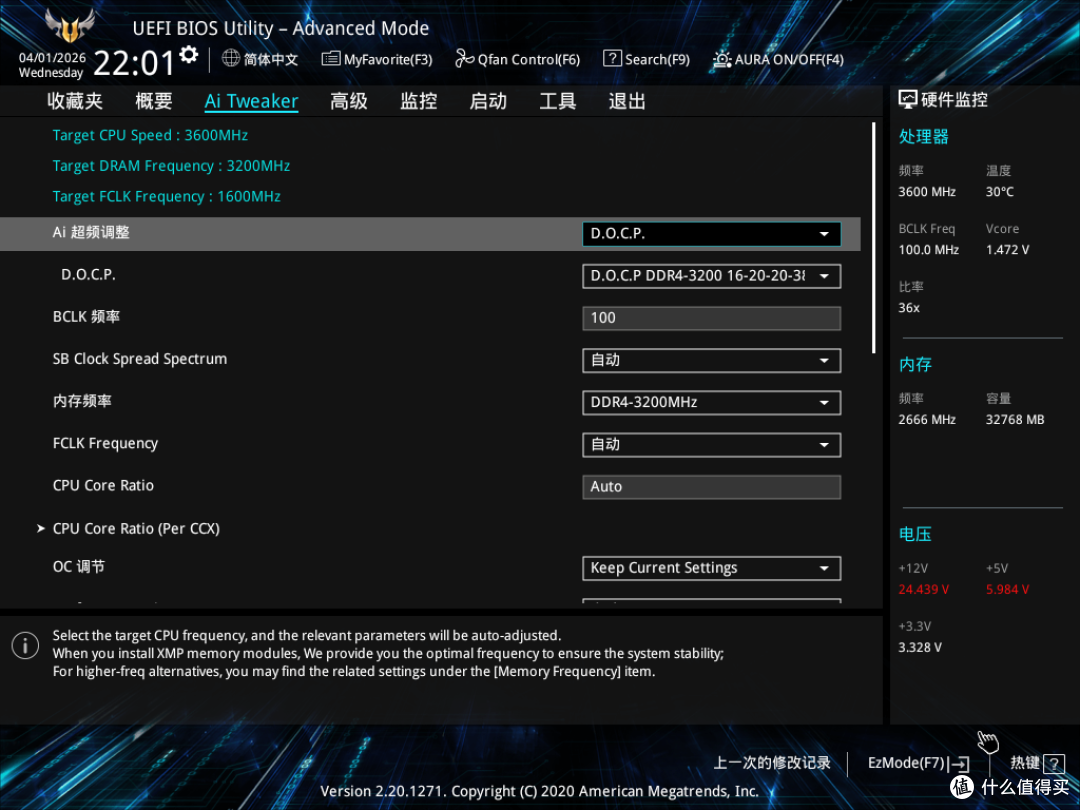Image resolution: width=1080 pixels, height=810 pixels.
Task: Open the 收藏夹 tab
Action: coord(75,101)
